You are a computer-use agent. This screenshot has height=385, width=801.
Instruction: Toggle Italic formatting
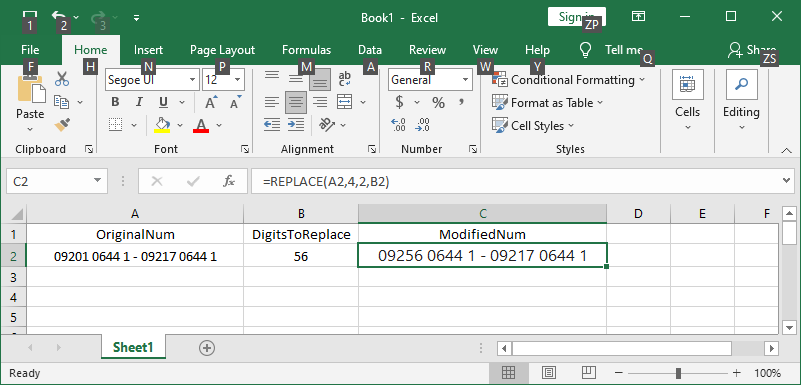pos(139,102)
